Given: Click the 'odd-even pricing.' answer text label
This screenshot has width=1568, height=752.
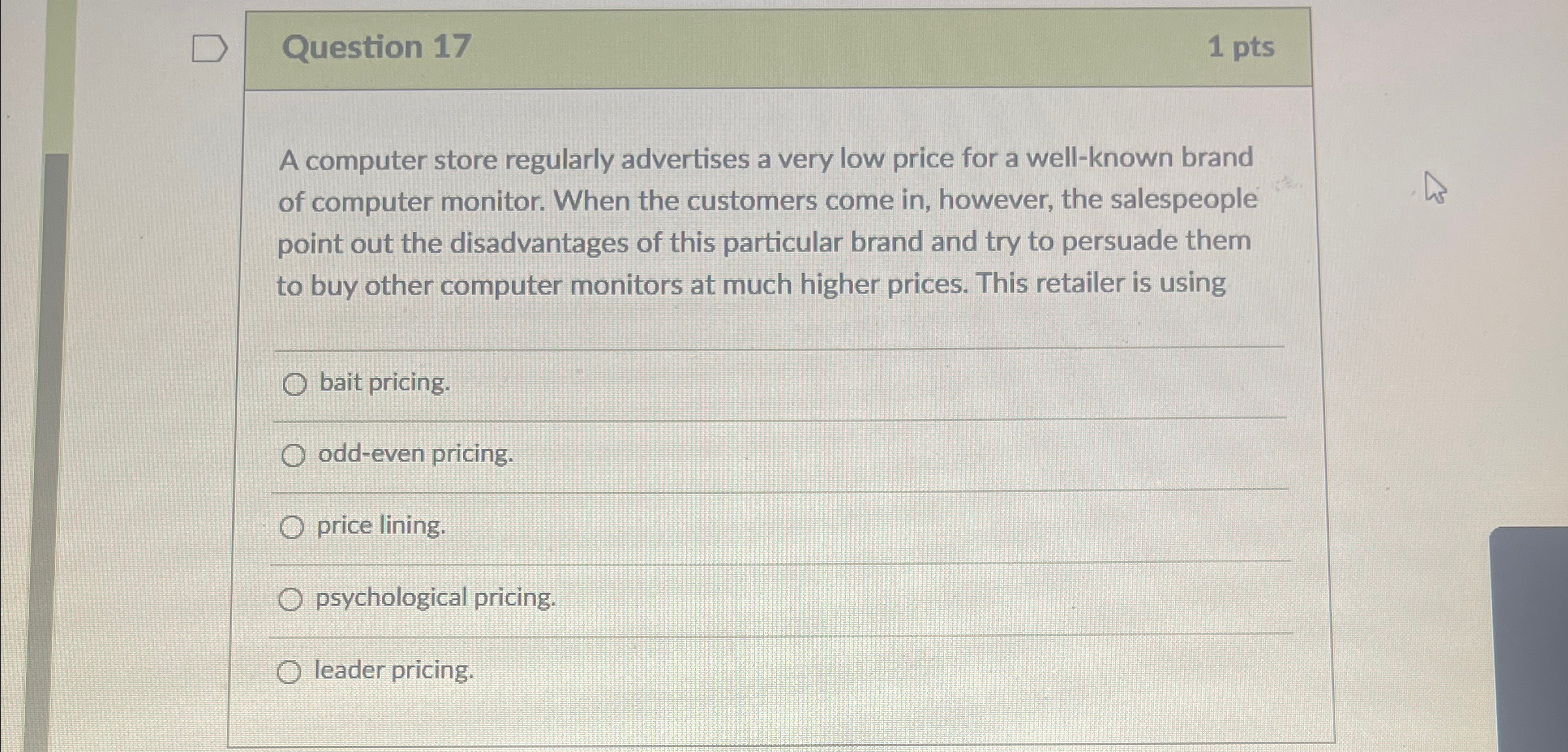Looking at the screenshot, I should pyautogui.click(x=413, y=456).
